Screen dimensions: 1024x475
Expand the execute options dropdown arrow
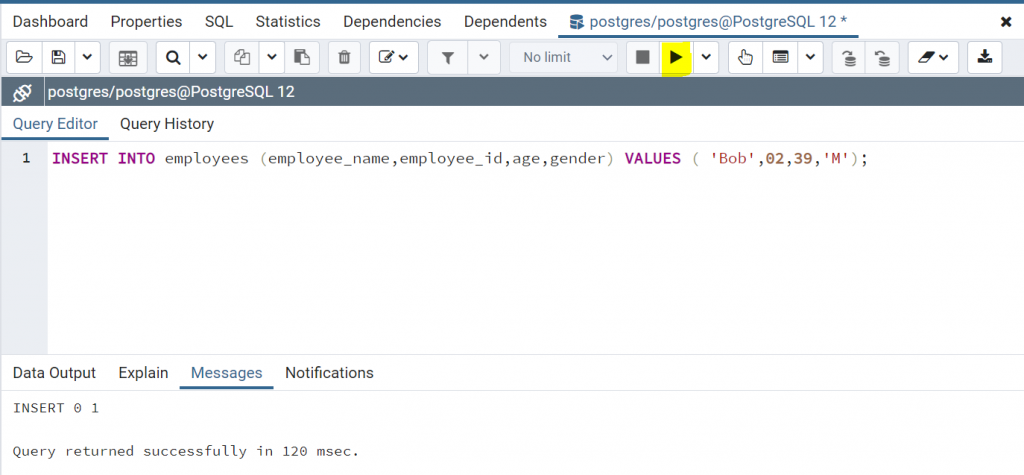pos(706,57)
